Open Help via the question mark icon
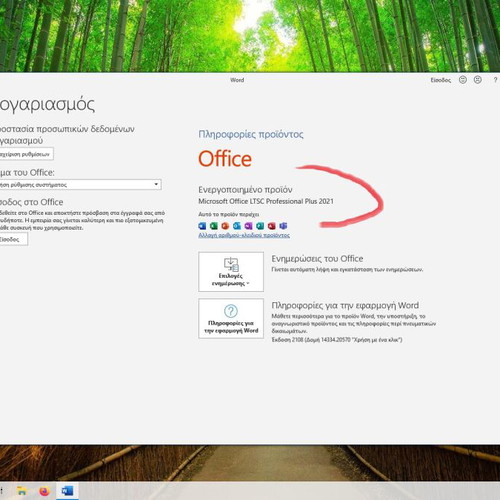 [495, 80]
